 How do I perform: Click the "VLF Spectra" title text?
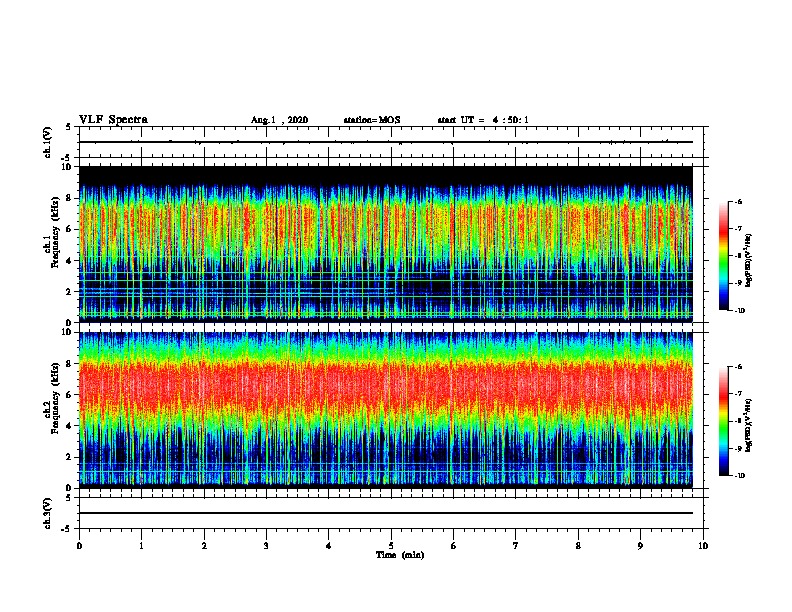(x=113, y=120)
